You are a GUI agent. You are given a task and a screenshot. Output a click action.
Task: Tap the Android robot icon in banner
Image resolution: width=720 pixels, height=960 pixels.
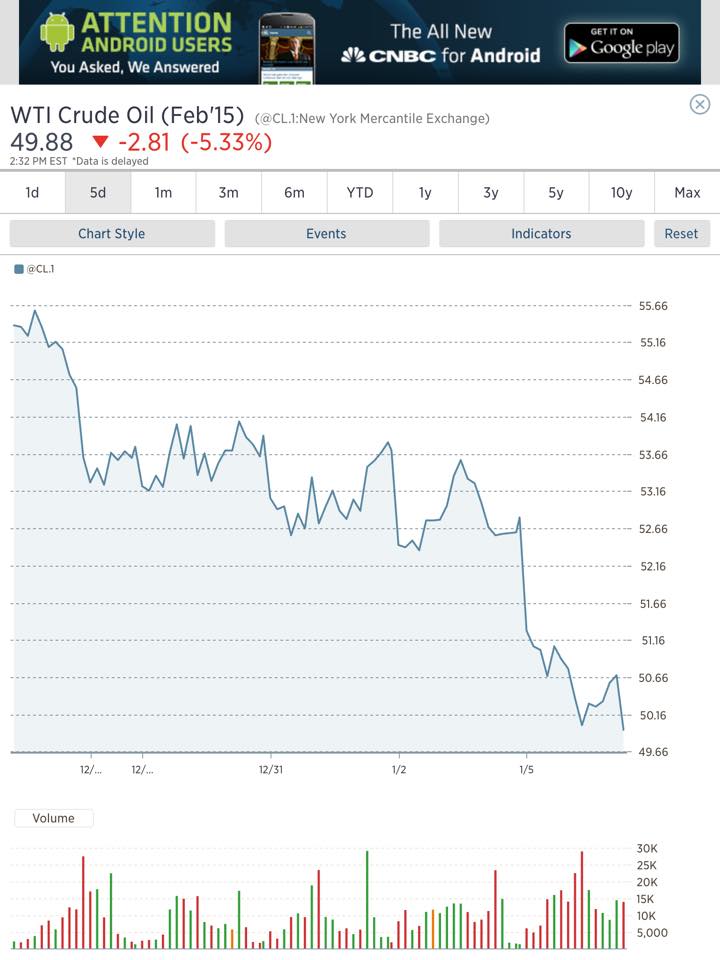click(x=57, y=32)
